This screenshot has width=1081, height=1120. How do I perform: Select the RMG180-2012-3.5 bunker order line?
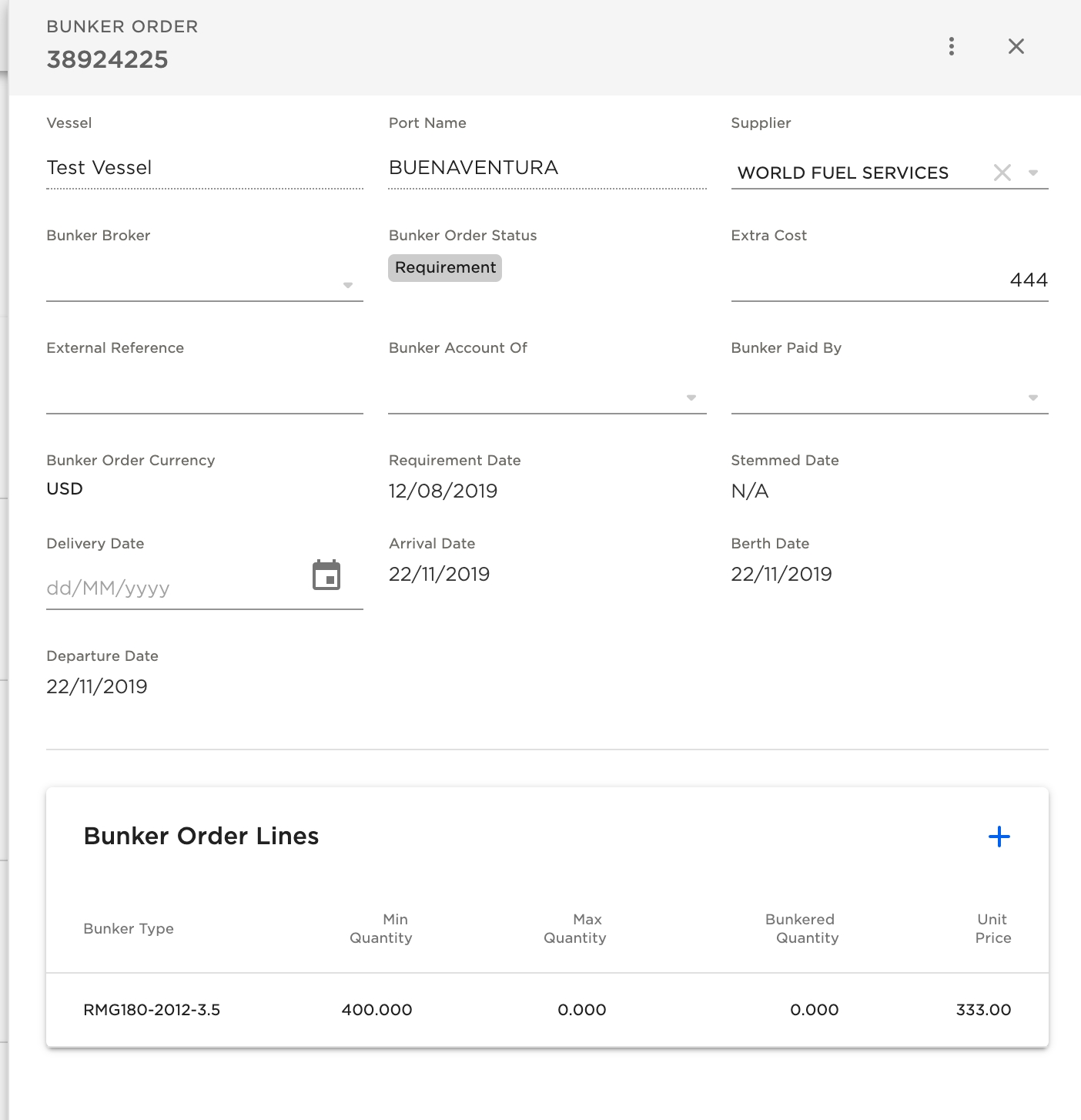[x=152, y=1010]
